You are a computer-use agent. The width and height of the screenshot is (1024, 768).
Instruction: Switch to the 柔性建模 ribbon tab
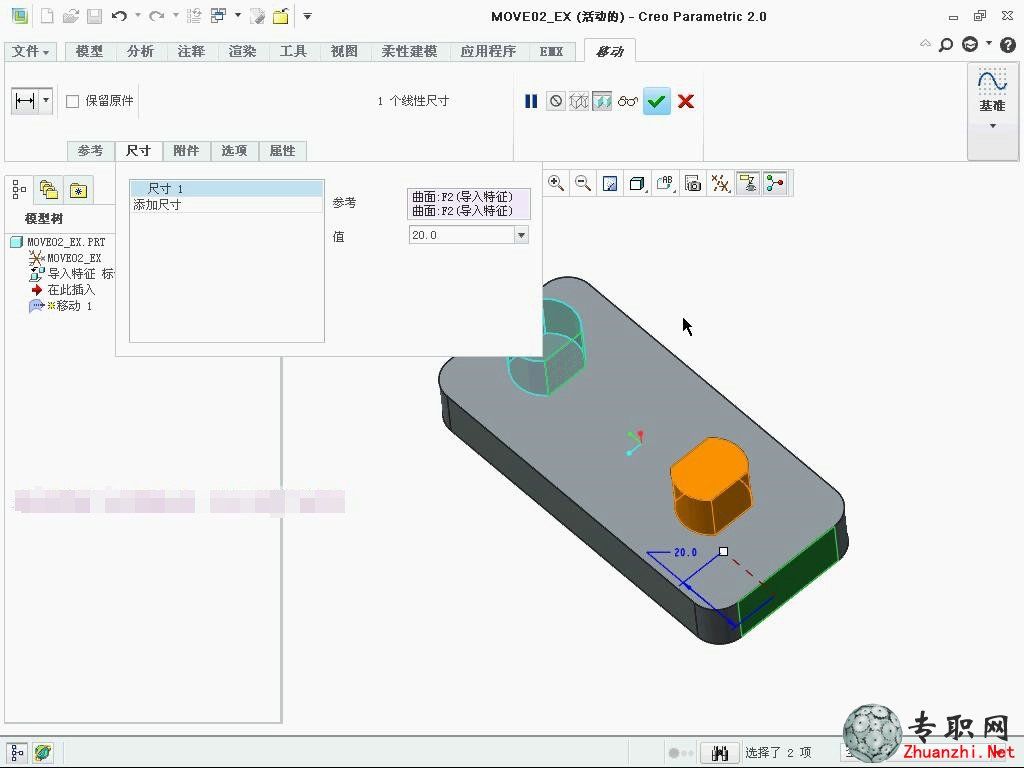click(x=409, y=51)
